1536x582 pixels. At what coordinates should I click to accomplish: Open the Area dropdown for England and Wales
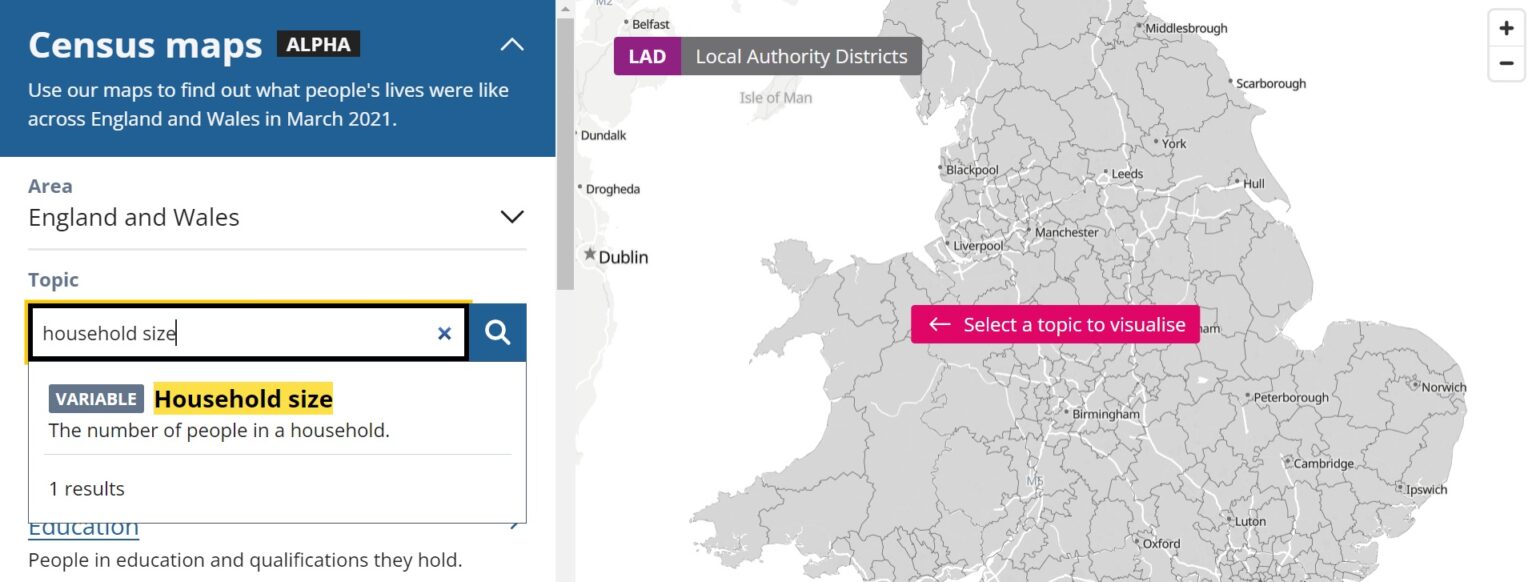pos(511,216)
